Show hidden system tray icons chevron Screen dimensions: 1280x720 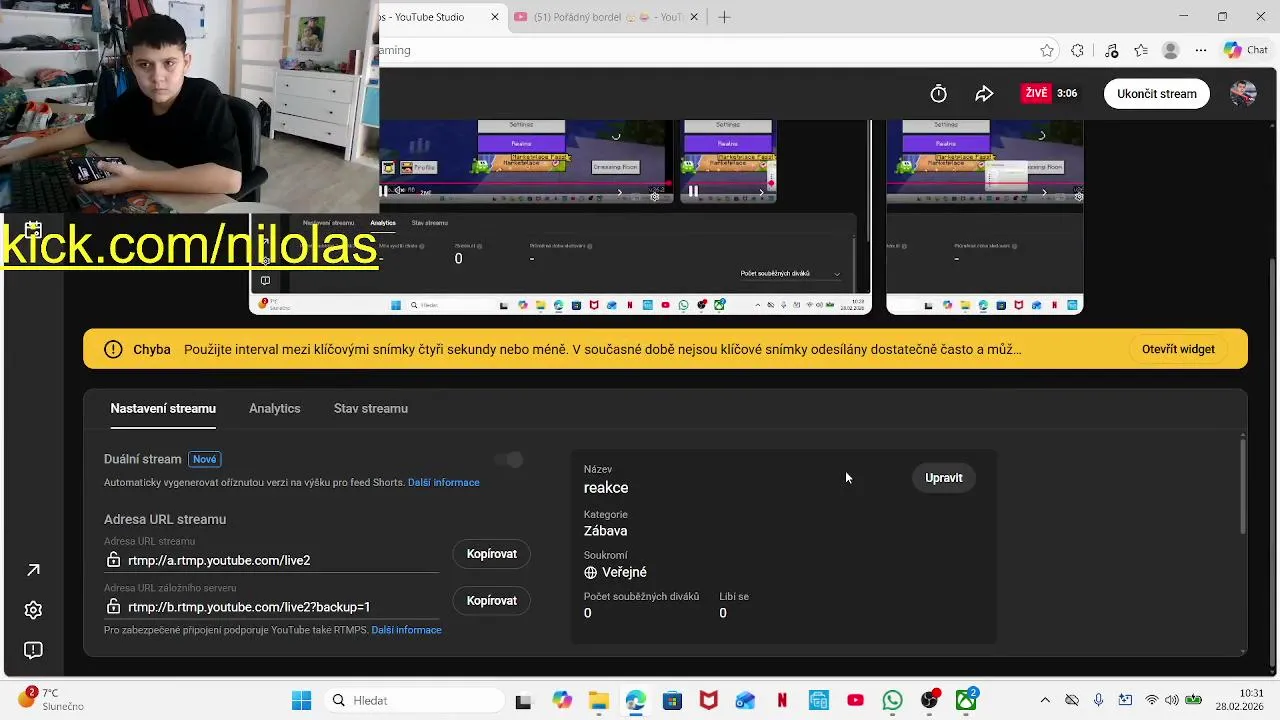pos(1045,700)
